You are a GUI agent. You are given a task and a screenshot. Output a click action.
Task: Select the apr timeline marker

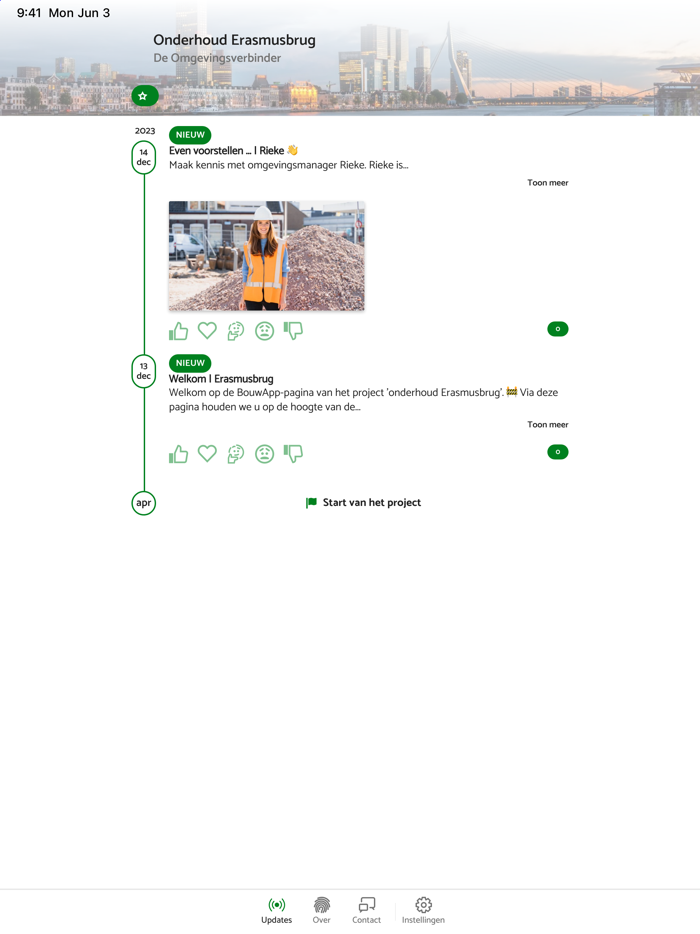144,503
